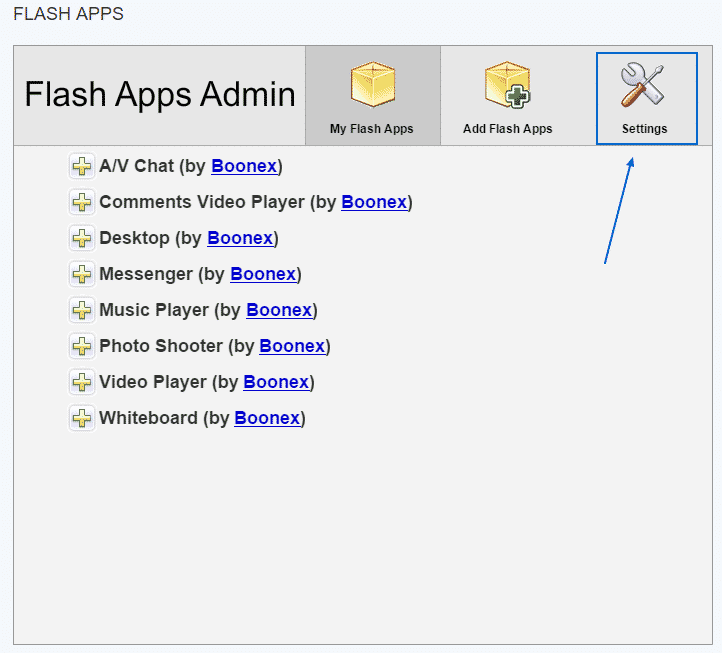
Task: Select the 'Messenger' app name text
Action: (x=146, y=274)
